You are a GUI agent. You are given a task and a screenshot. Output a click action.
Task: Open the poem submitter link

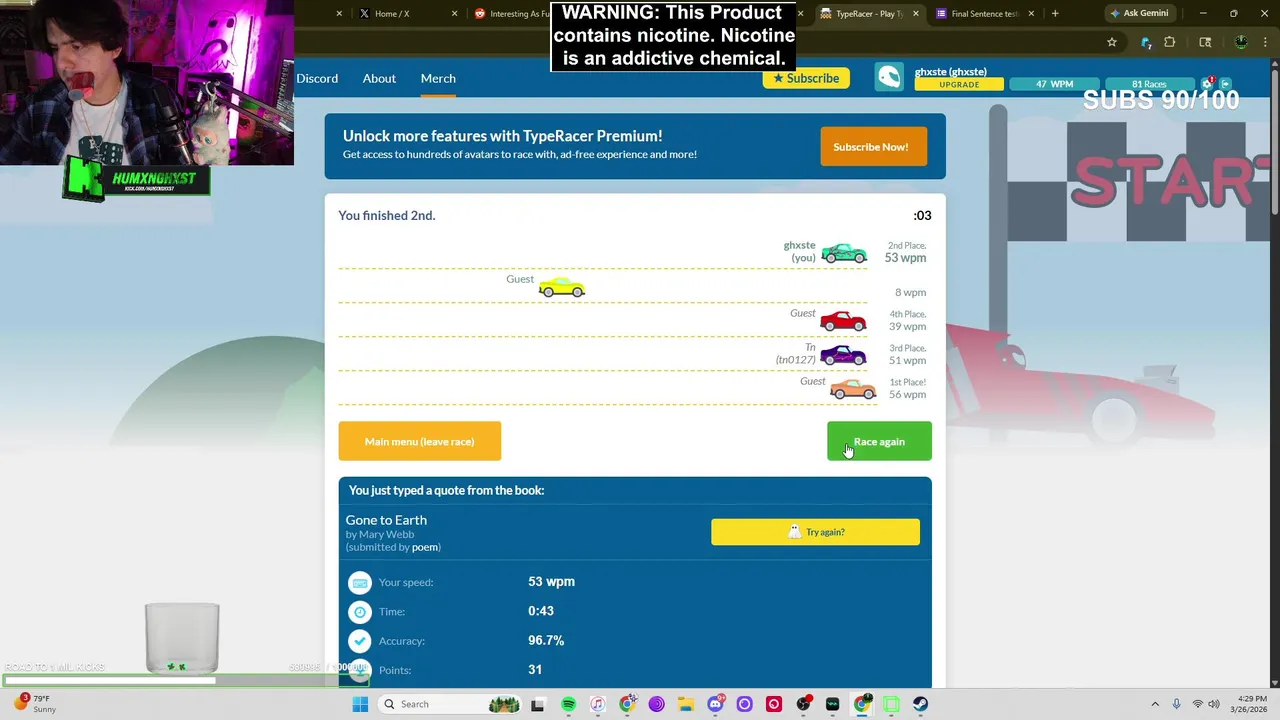[x=425, y=547]
